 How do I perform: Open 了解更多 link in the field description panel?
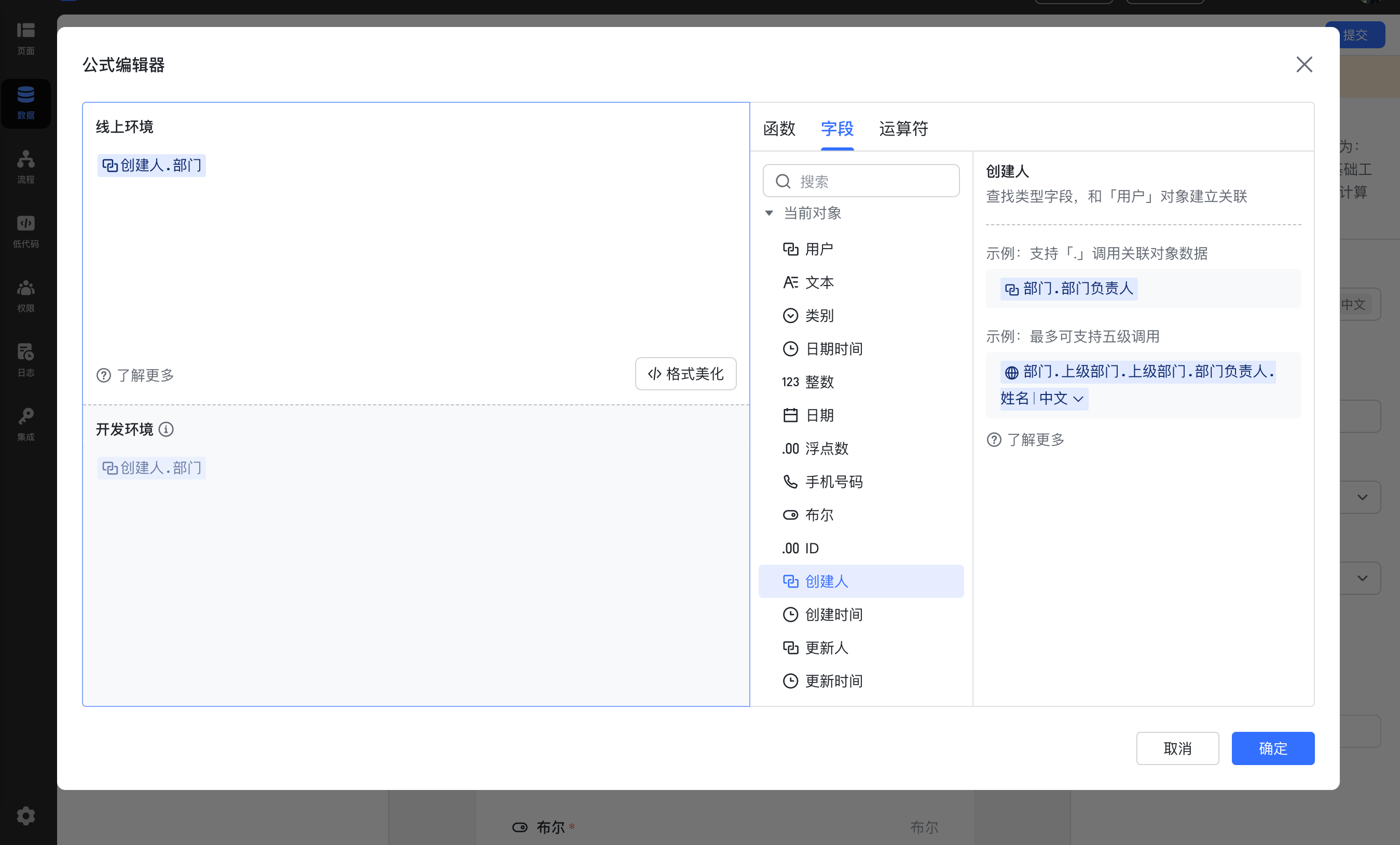pos(1025,440)
